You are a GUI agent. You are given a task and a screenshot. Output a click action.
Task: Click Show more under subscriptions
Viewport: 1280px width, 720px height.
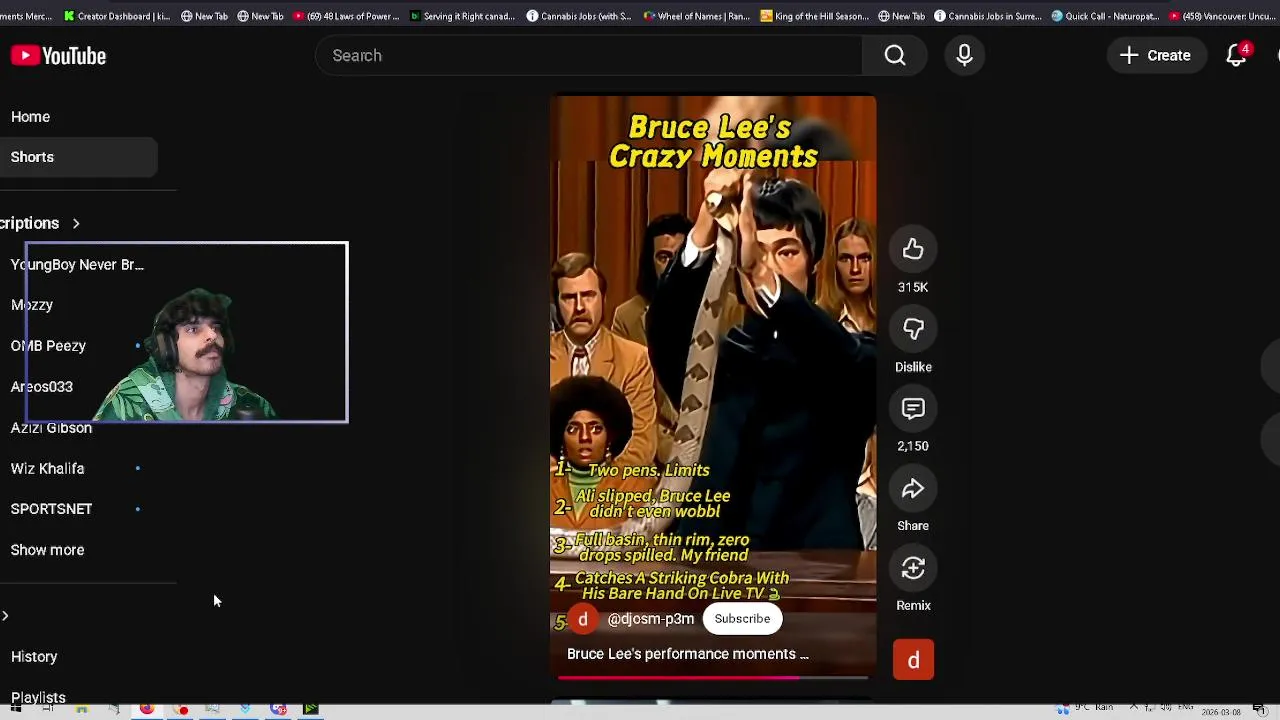[x=47, y=550]
